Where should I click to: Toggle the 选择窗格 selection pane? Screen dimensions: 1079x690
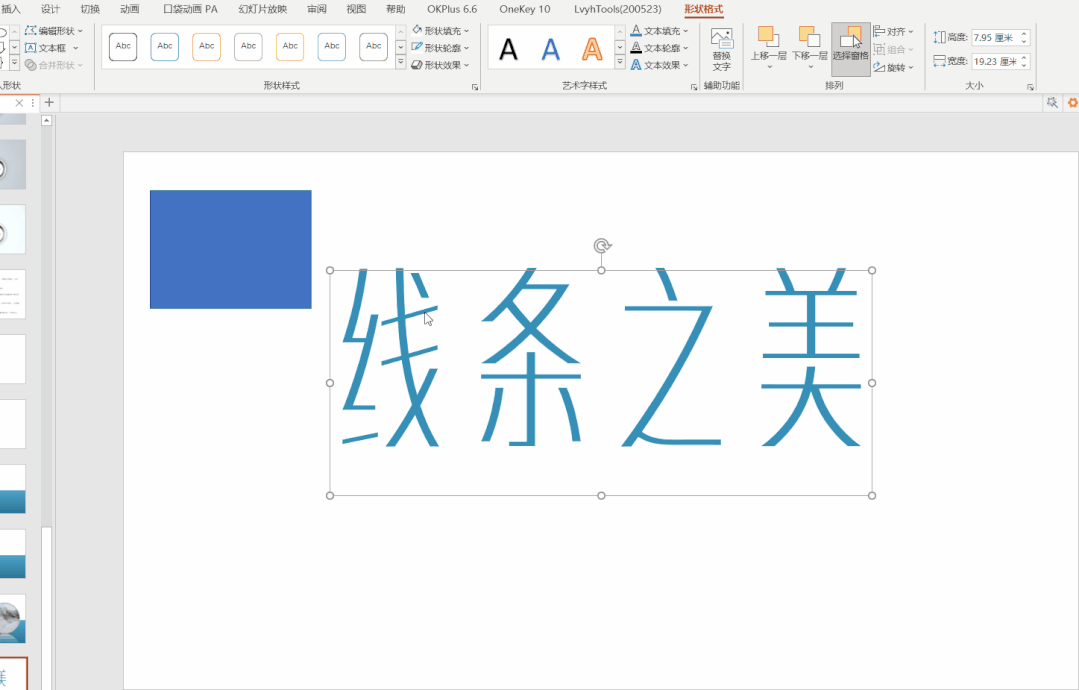coord(850,40)
